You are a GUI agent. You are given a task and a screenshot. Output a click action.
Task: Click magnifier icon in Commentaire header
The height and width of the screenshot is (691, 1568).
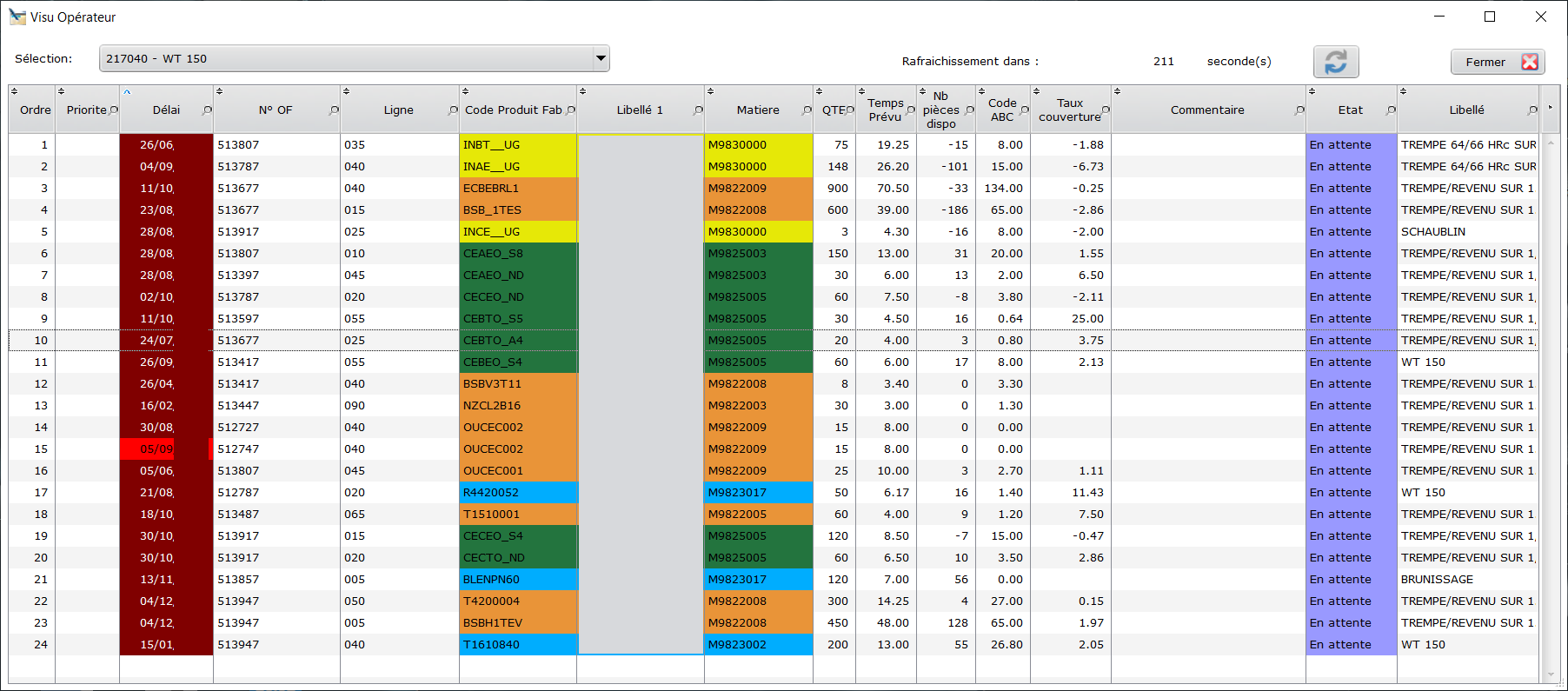[x=1299, y=110]
